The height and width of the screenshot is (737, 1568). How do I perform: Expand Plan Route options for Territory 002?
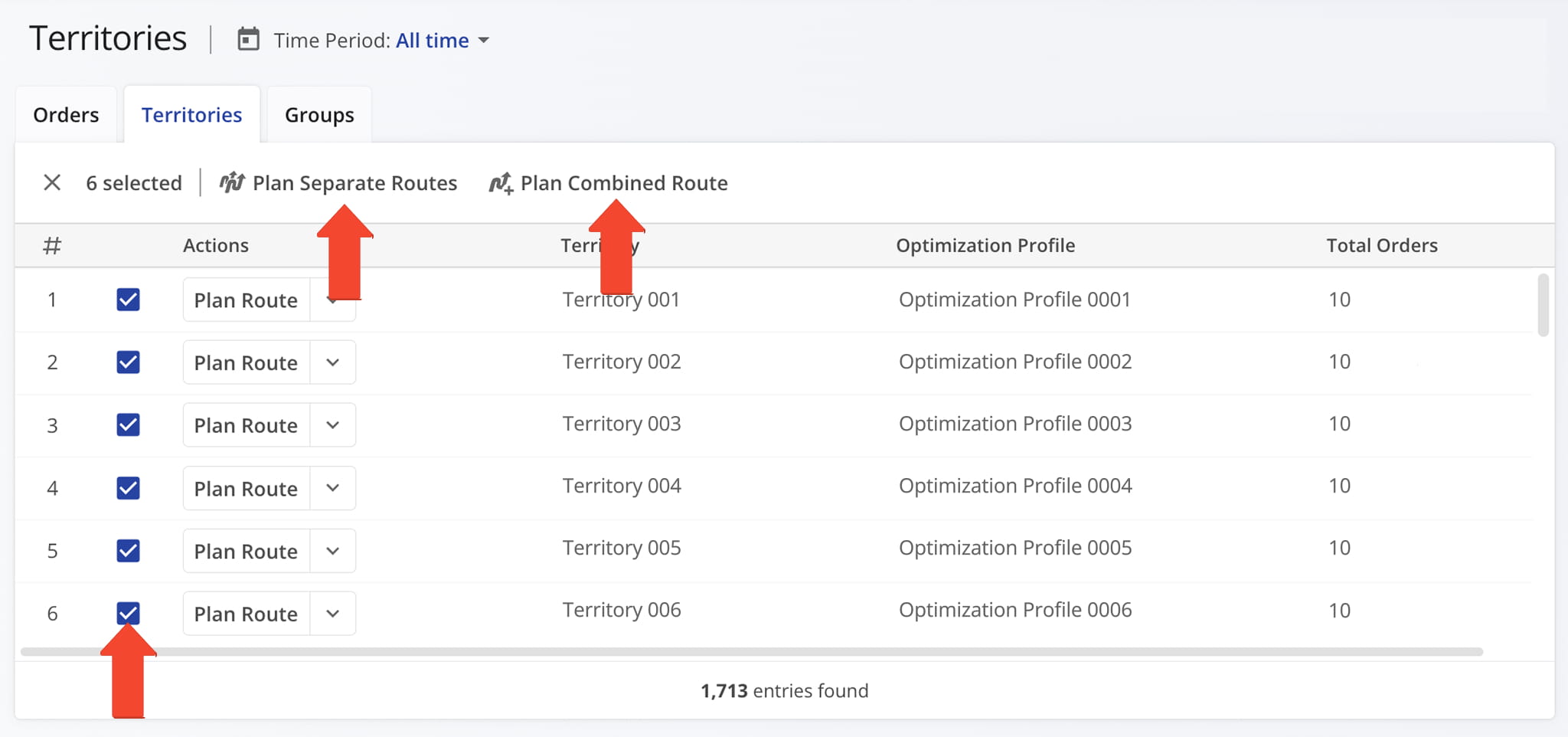click(x=332, y=362)
